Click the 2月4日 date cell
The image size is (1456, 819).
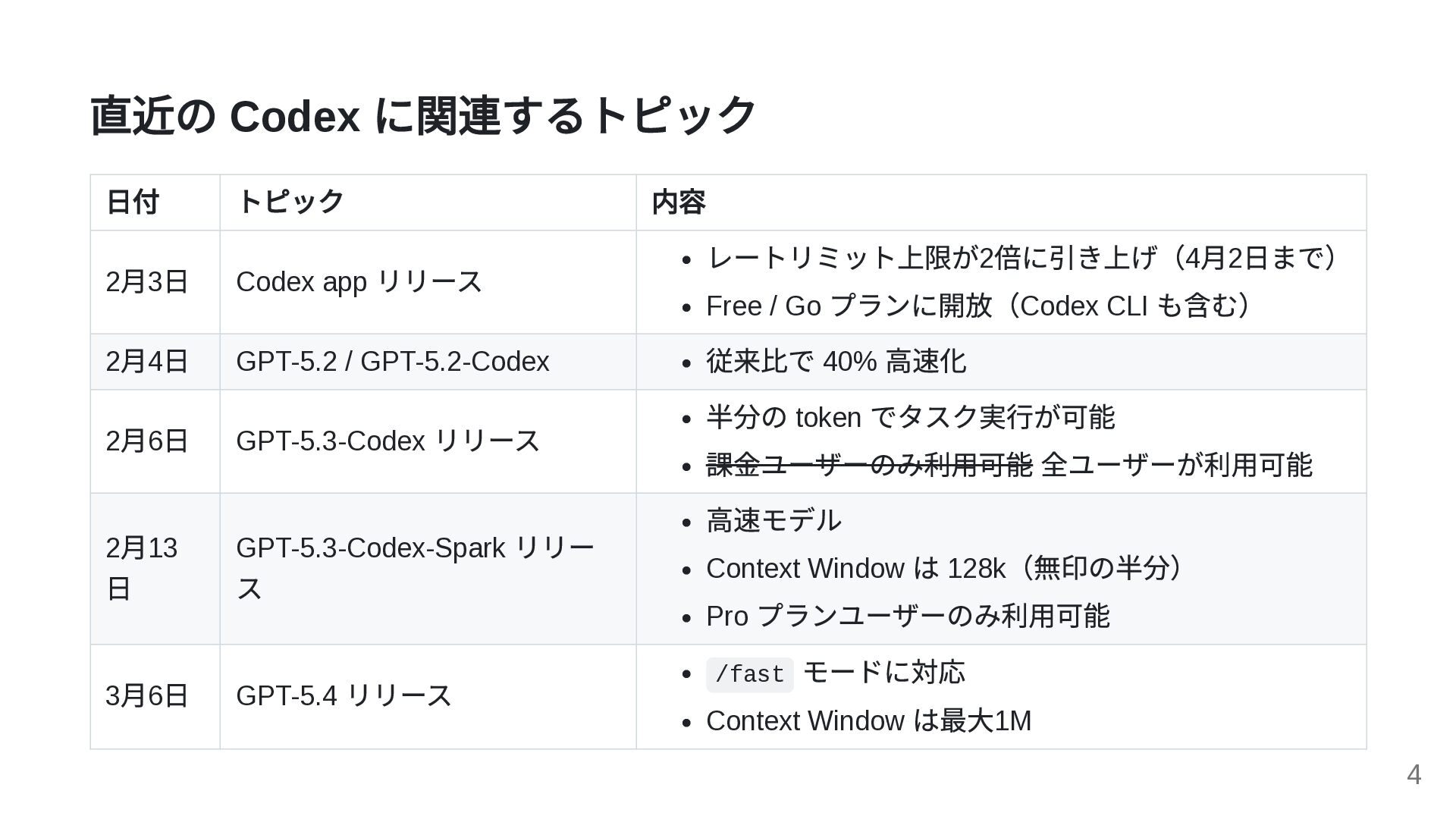155,362
